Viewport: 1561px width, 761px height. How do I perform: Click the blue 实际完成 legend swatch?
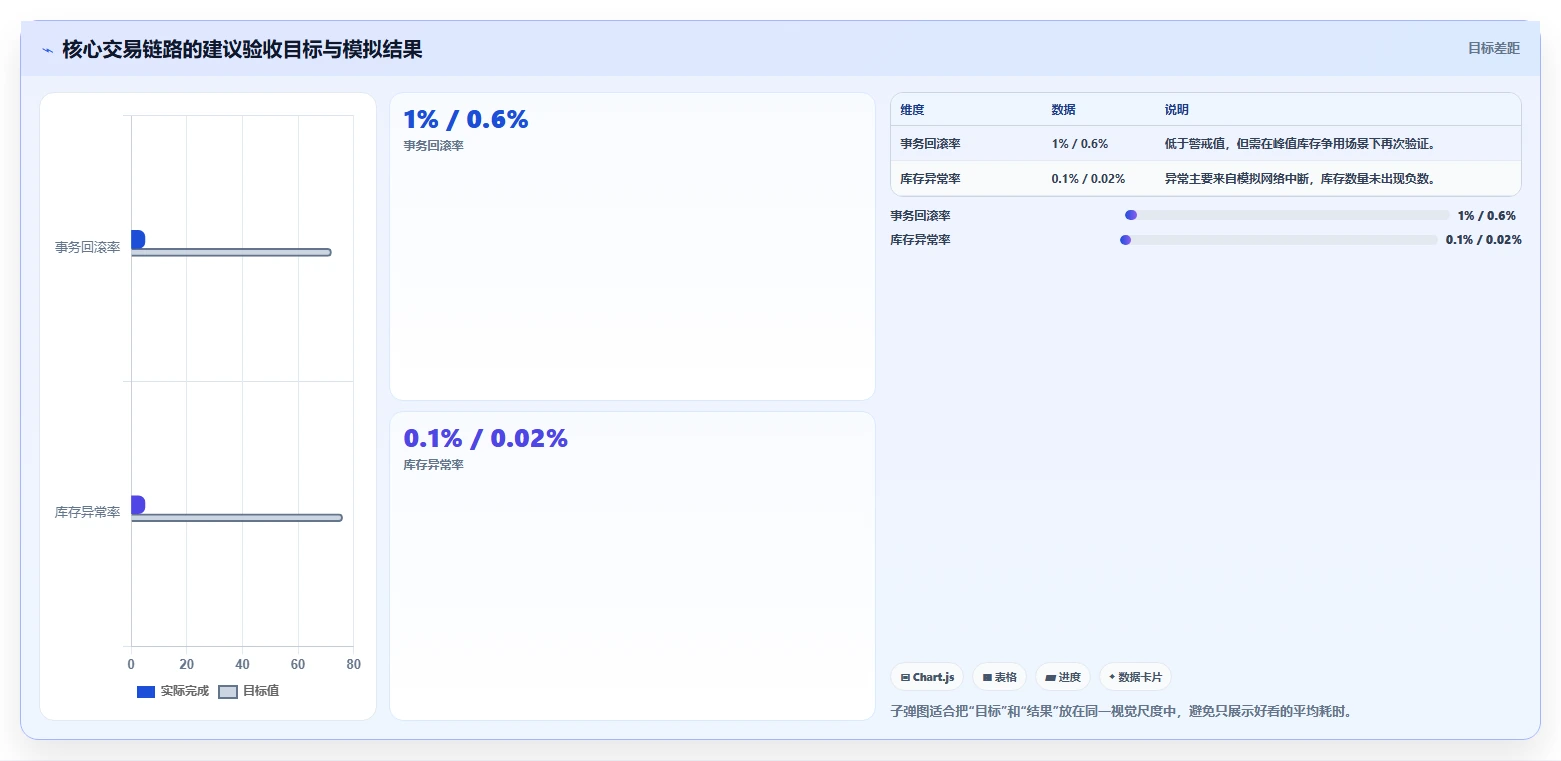coord(146,691)
